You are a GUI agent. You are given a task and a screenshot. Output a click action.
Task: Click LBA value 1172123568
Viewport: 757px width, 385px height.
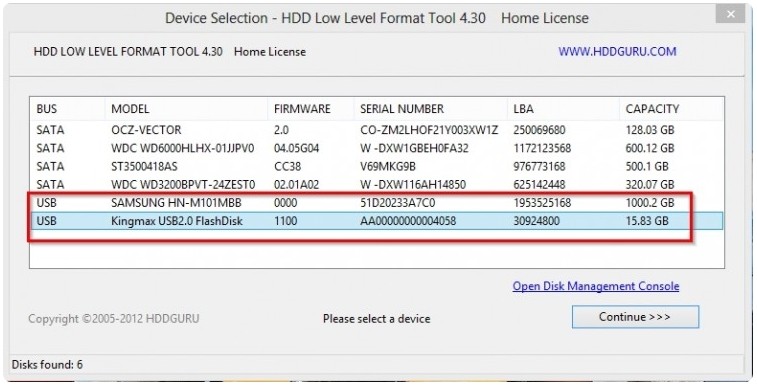[542, 148]
